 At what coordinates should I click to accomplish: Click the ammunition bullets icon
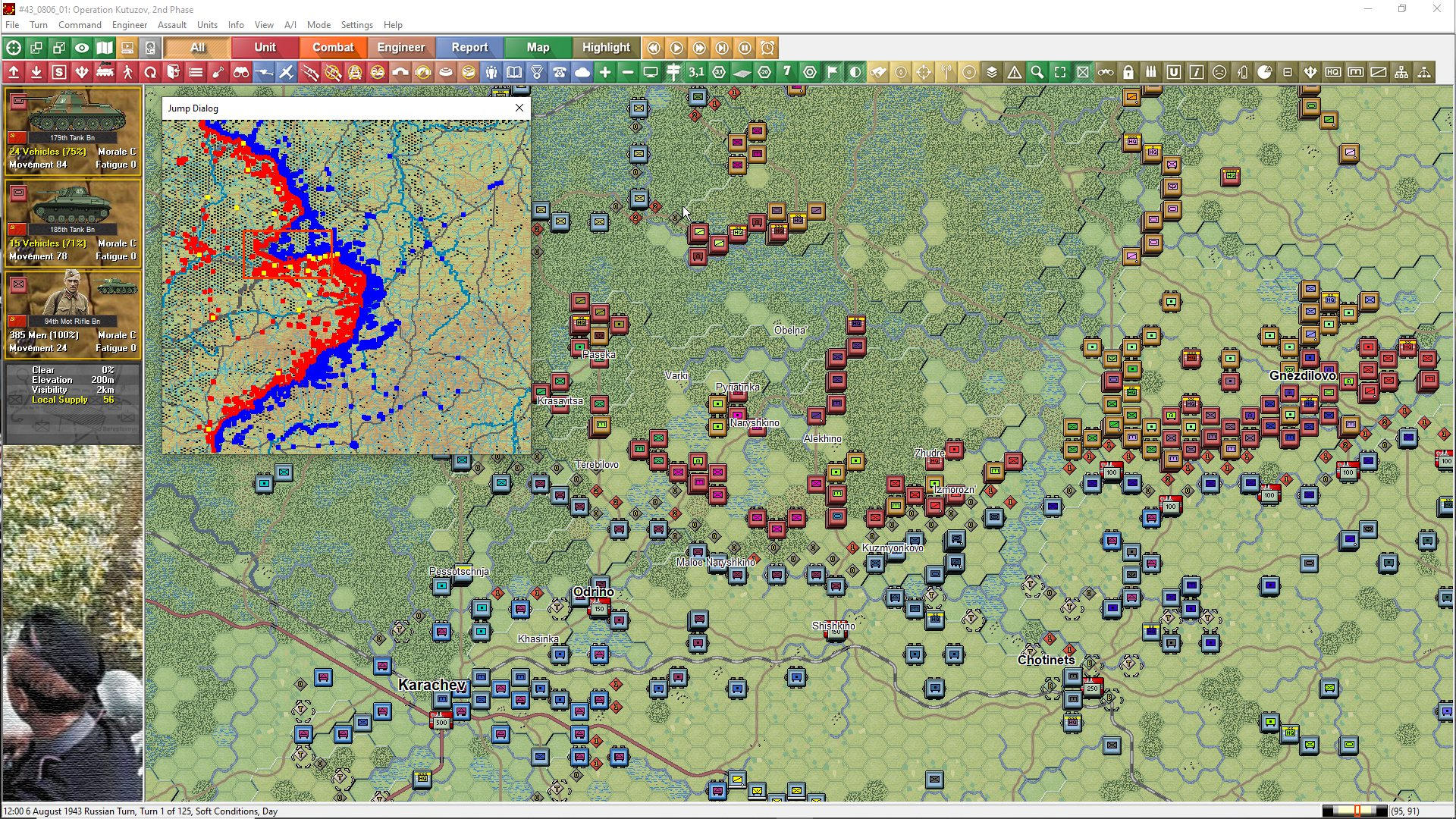point(1151,72)
